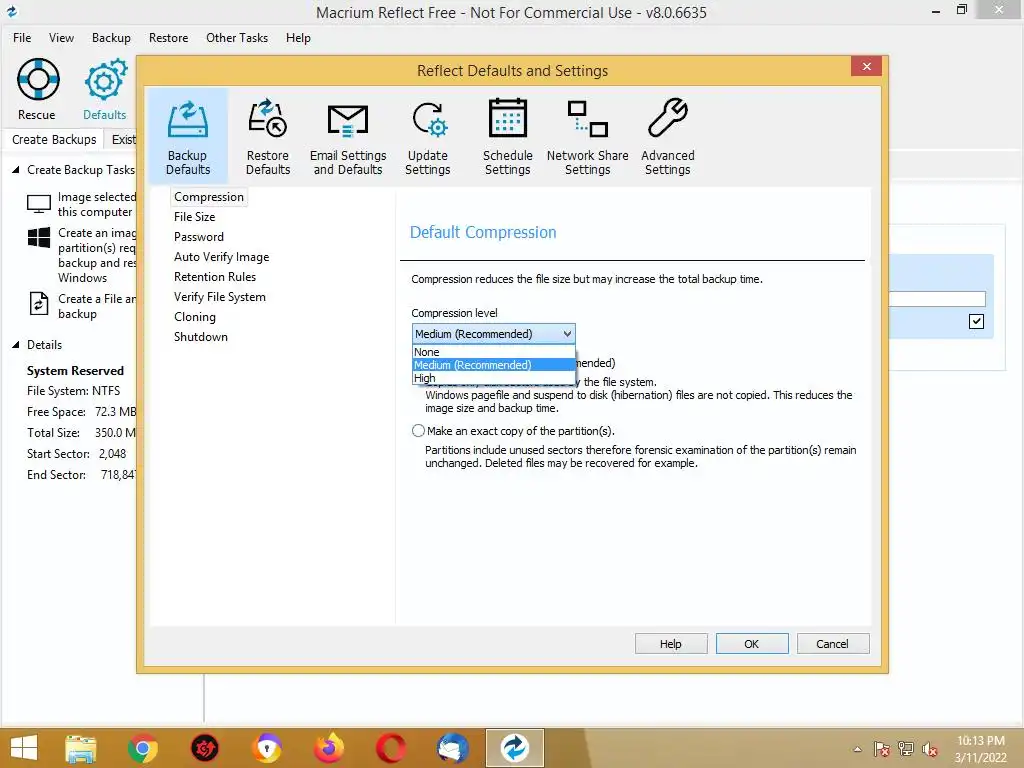Confirm settings with OK button
This screenshot has height=768, width=1024.
click(x=752, y=644)
